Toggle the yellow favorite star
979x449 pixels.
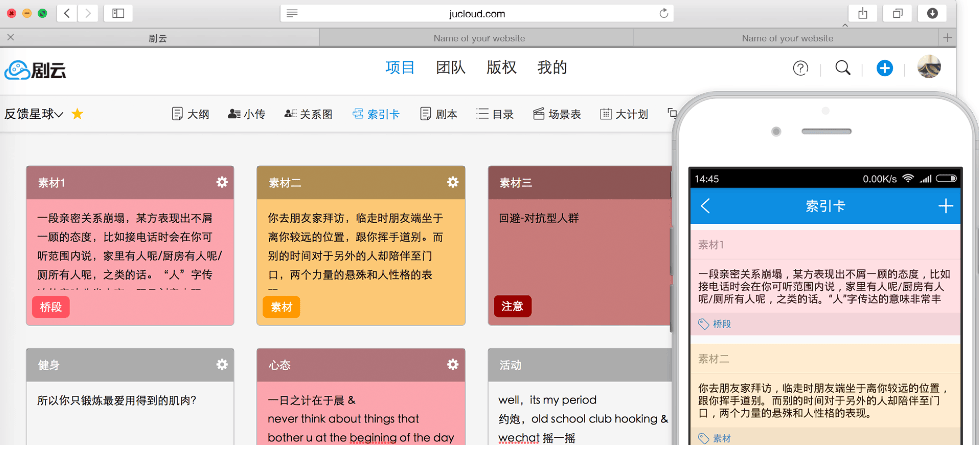point(77,114)
